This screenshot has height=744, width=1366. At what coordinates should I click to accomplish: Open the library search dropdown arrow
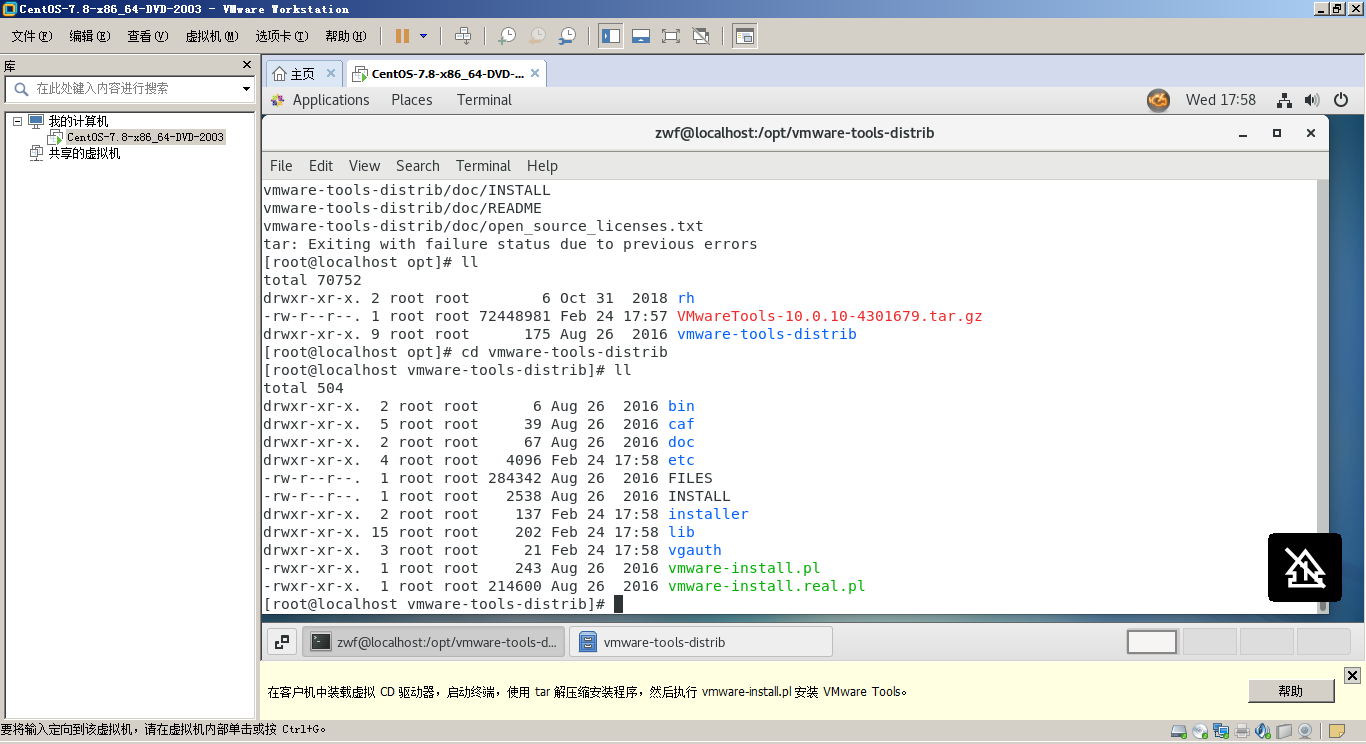point(246,89)
